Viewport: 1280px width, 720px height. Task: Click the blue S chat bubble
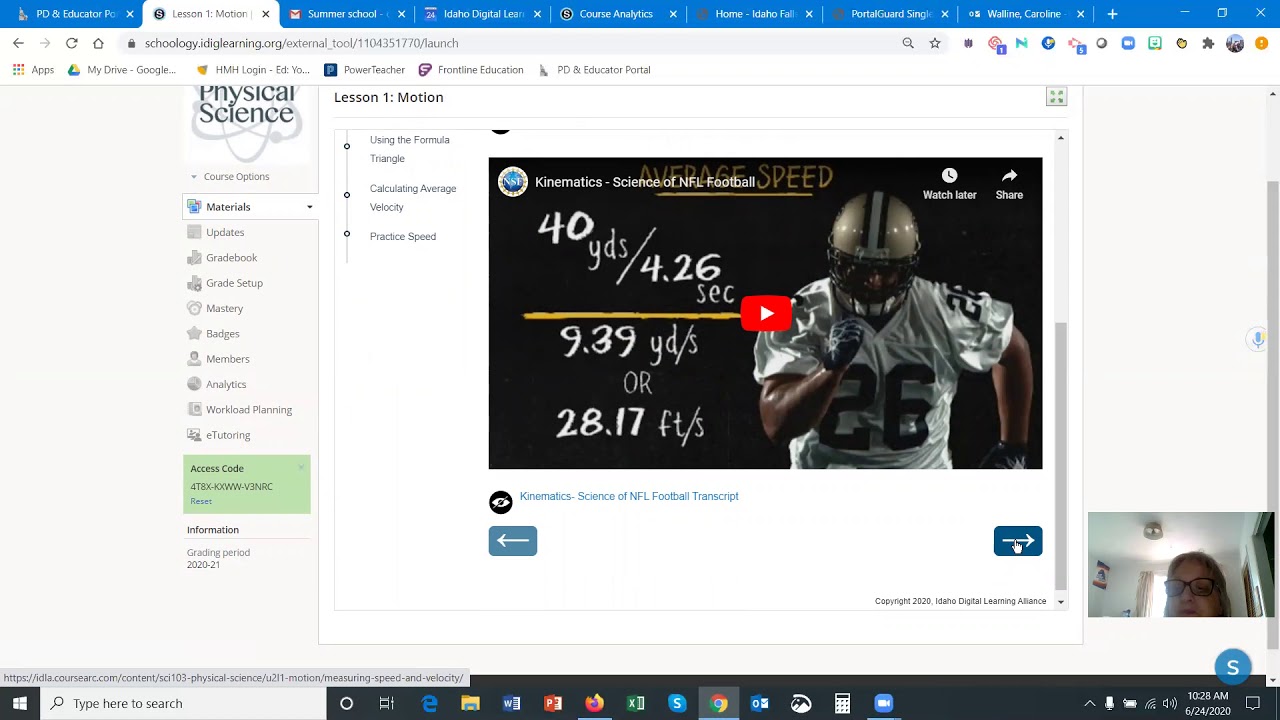click(x=1232, y=667)
